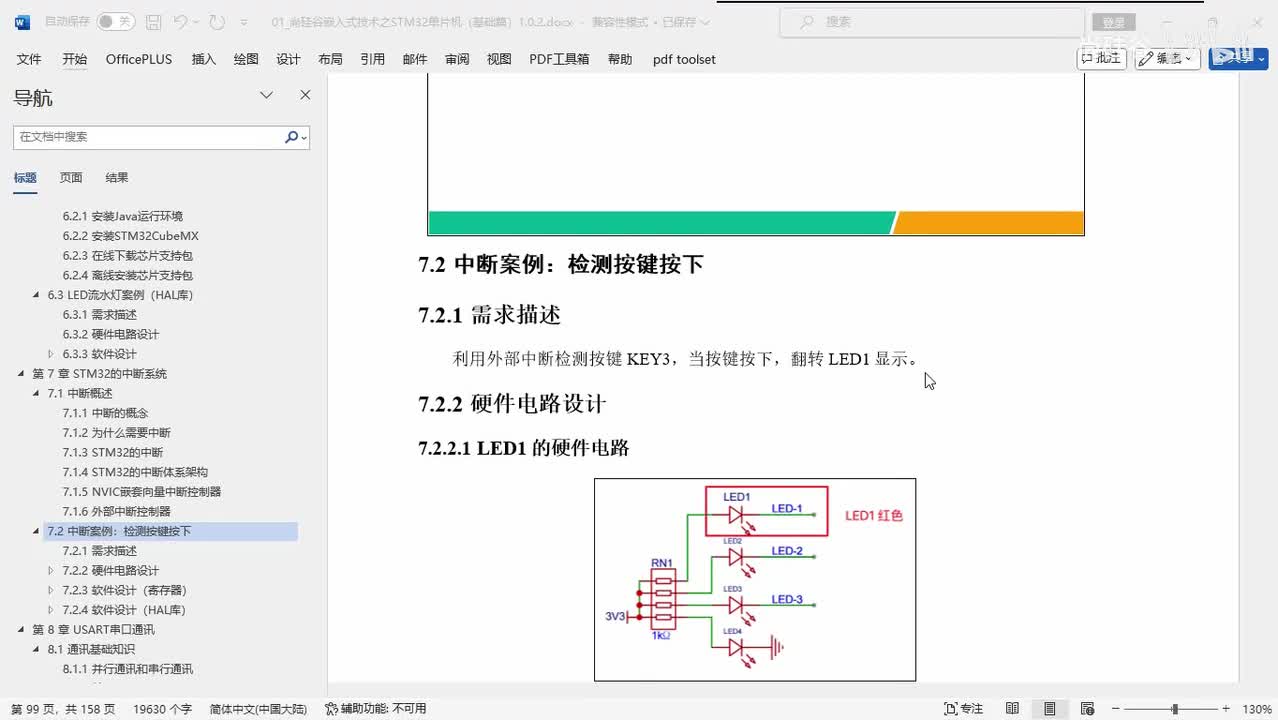Click the Word application icon in title bar
The image size is (1278, 720).
22,21
